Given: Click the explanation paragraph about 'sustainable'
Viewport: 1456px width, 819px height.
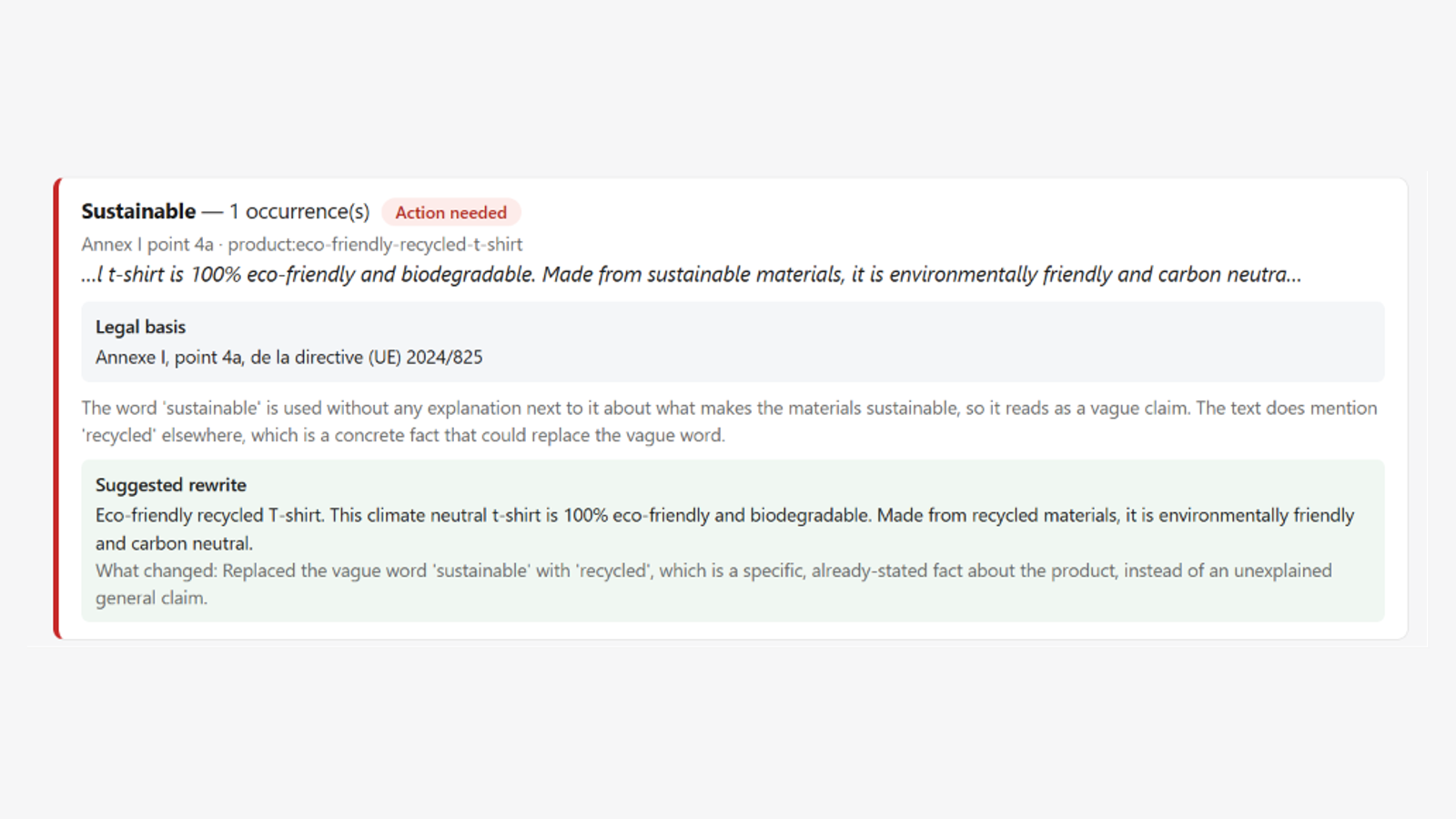Looking at the screenshot, I should (x=729, y=421).
